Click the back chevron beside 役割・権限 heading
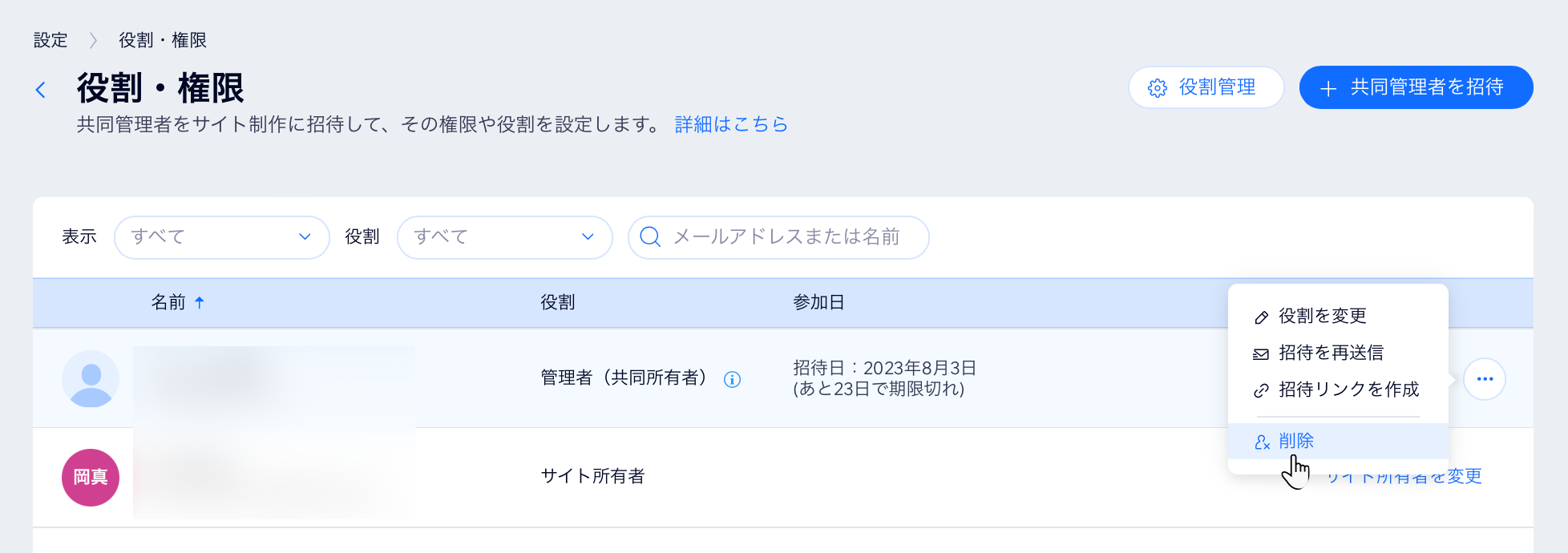The width and height of the screenshot is (1568, 553). click(41, 90)
